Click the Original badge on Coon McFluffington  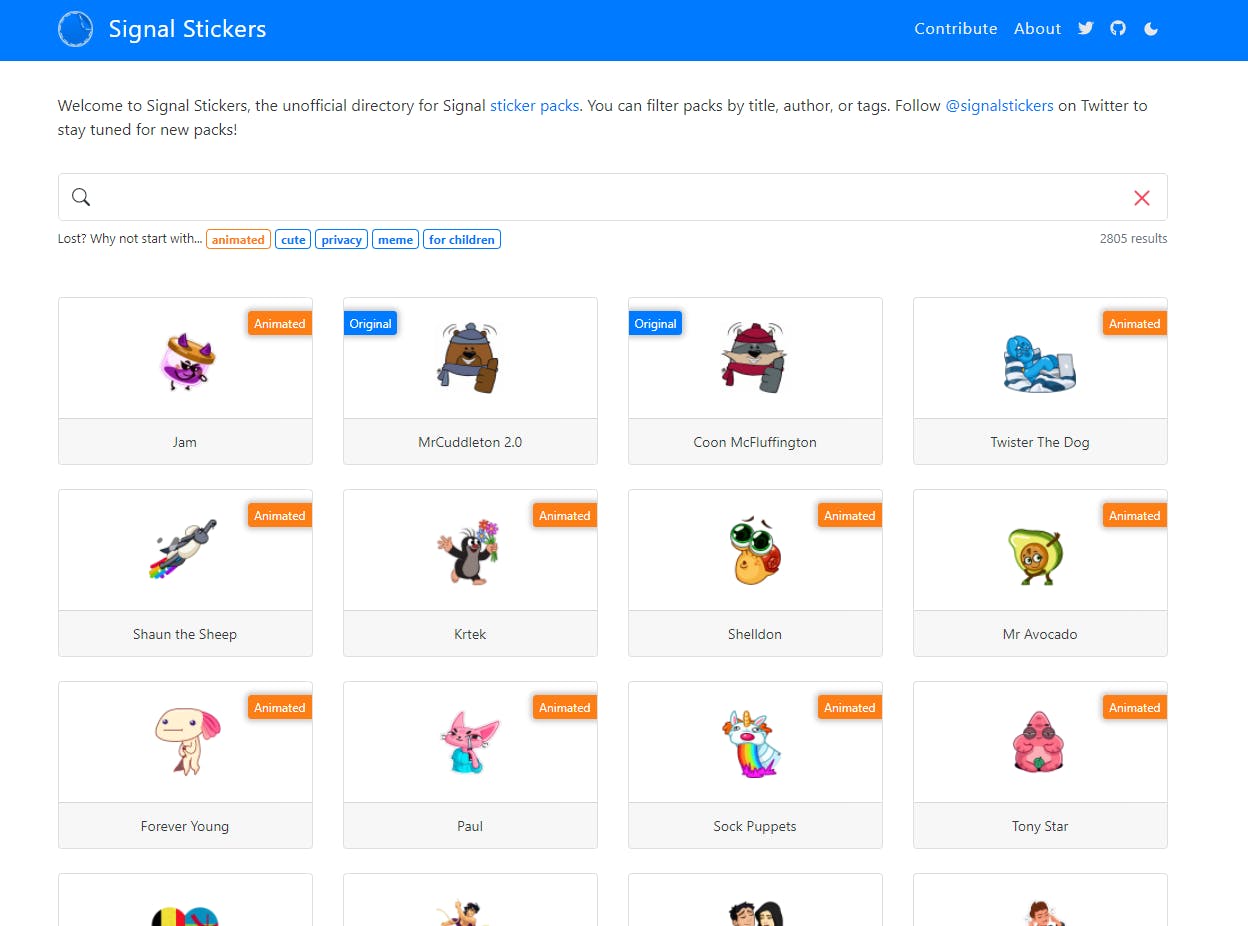[656, 323]
